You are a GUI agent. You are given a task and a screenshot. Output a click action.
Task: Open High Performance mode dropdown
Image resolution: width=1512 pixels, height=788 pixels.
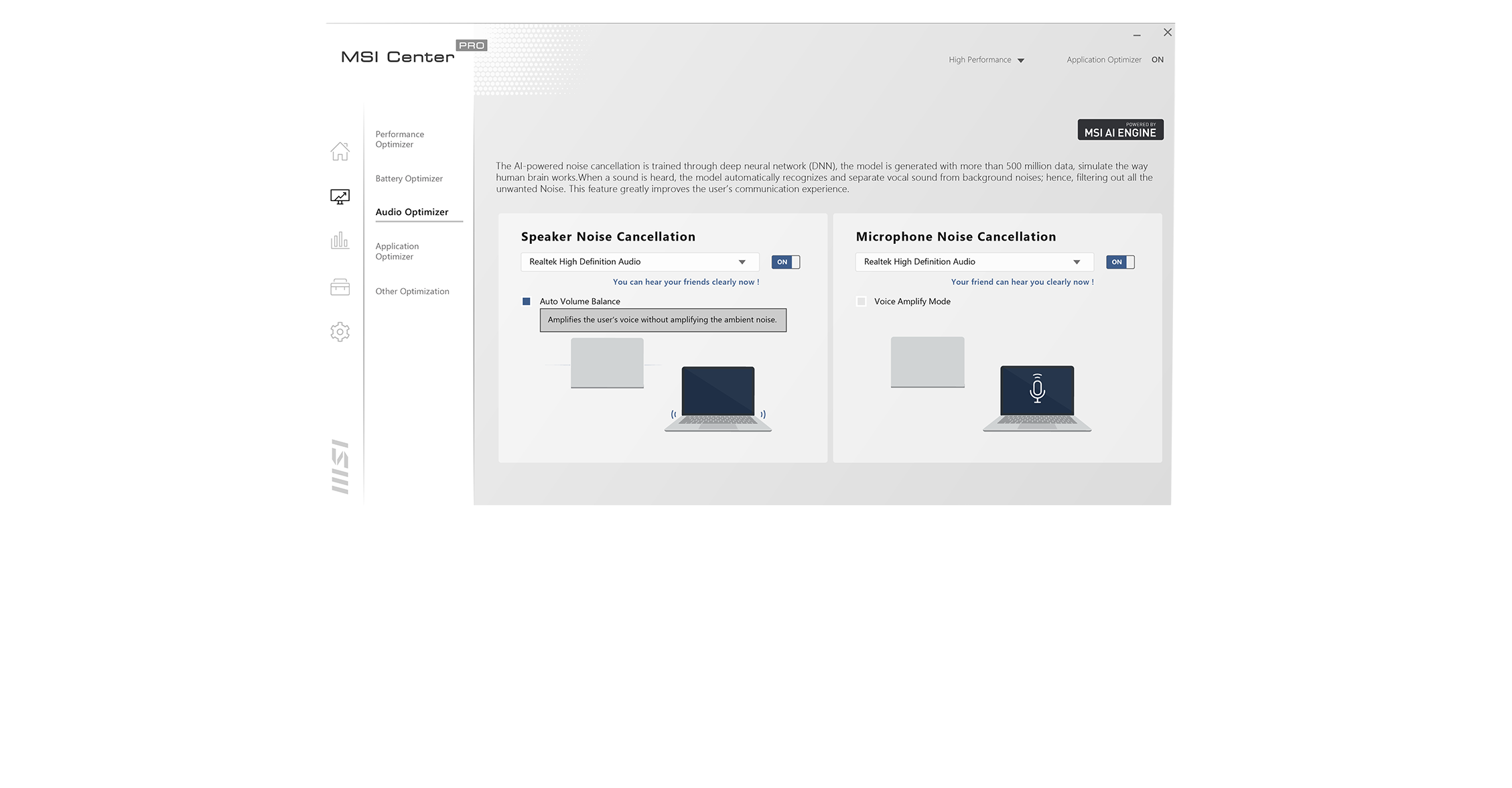pyautogui.click(x=986, y=60)
